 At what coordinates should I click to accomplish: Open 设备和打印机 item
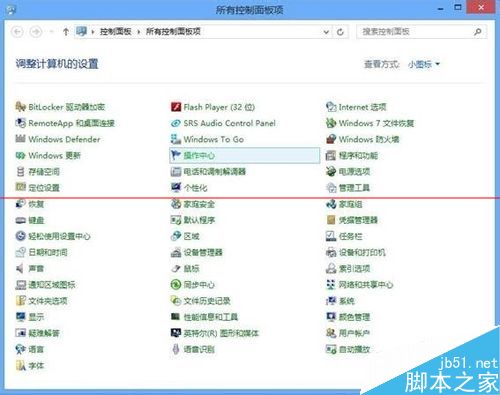coord(356,252)
